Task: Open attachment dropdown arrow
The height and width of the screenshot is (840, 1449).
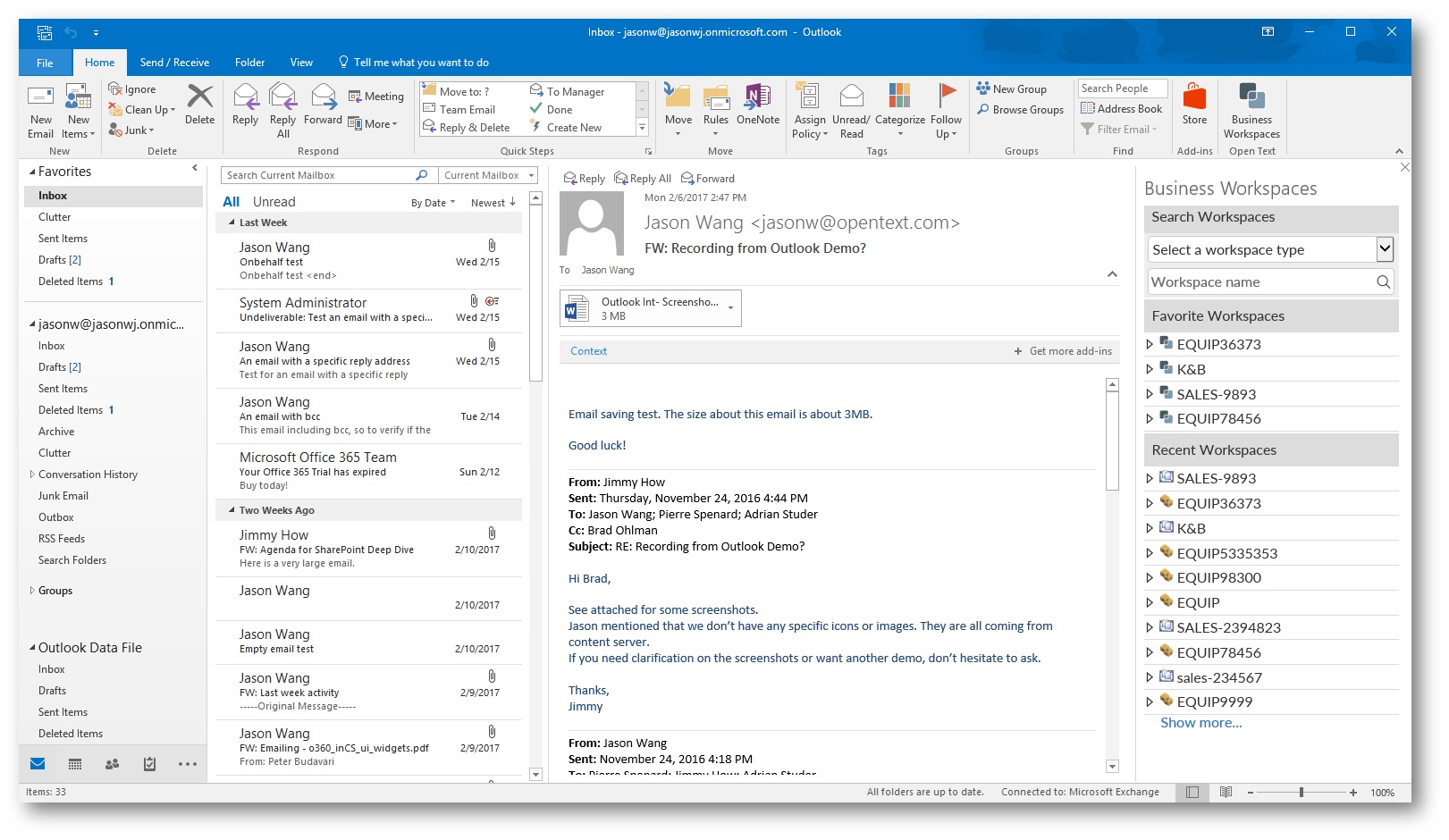Action: pos(731,308)
